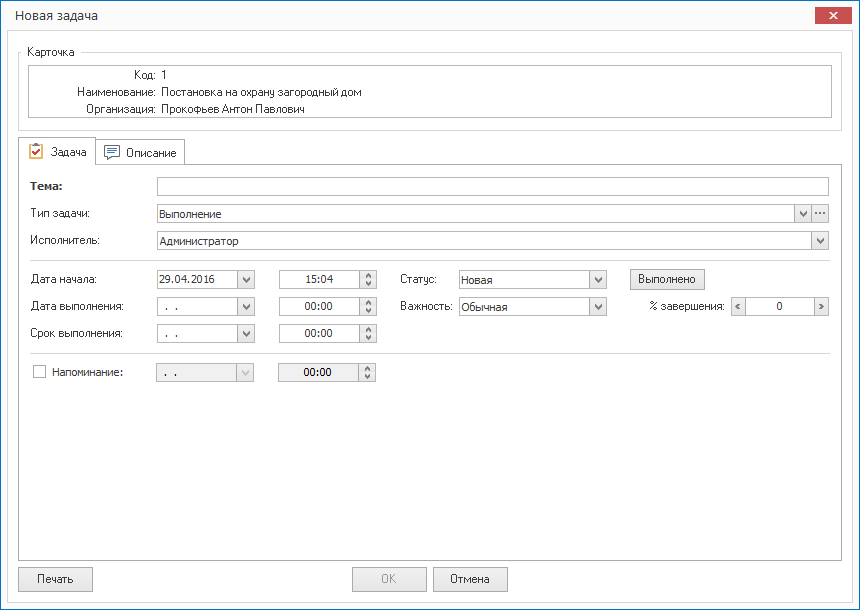Enable the Напоминание checkbox
Image resolution: width=860 pixels, height=610 pixels.
[39, 372]
